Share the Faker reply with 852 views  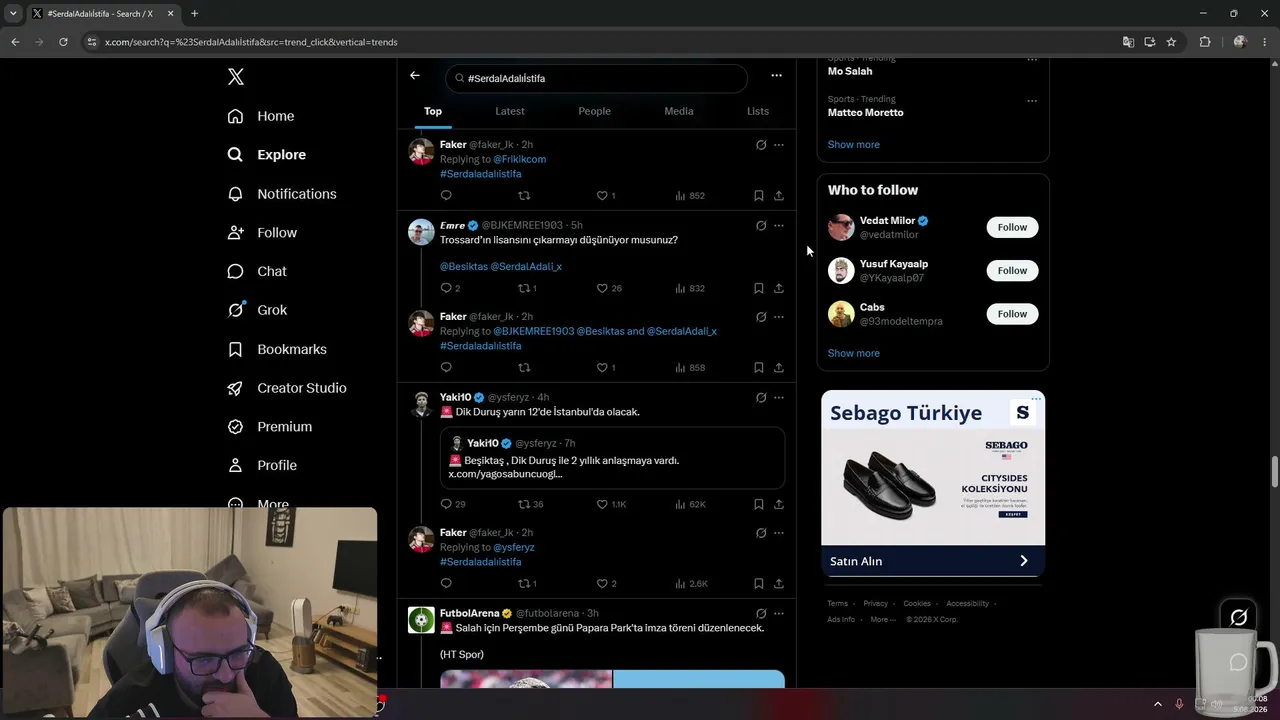coord(779,196)
